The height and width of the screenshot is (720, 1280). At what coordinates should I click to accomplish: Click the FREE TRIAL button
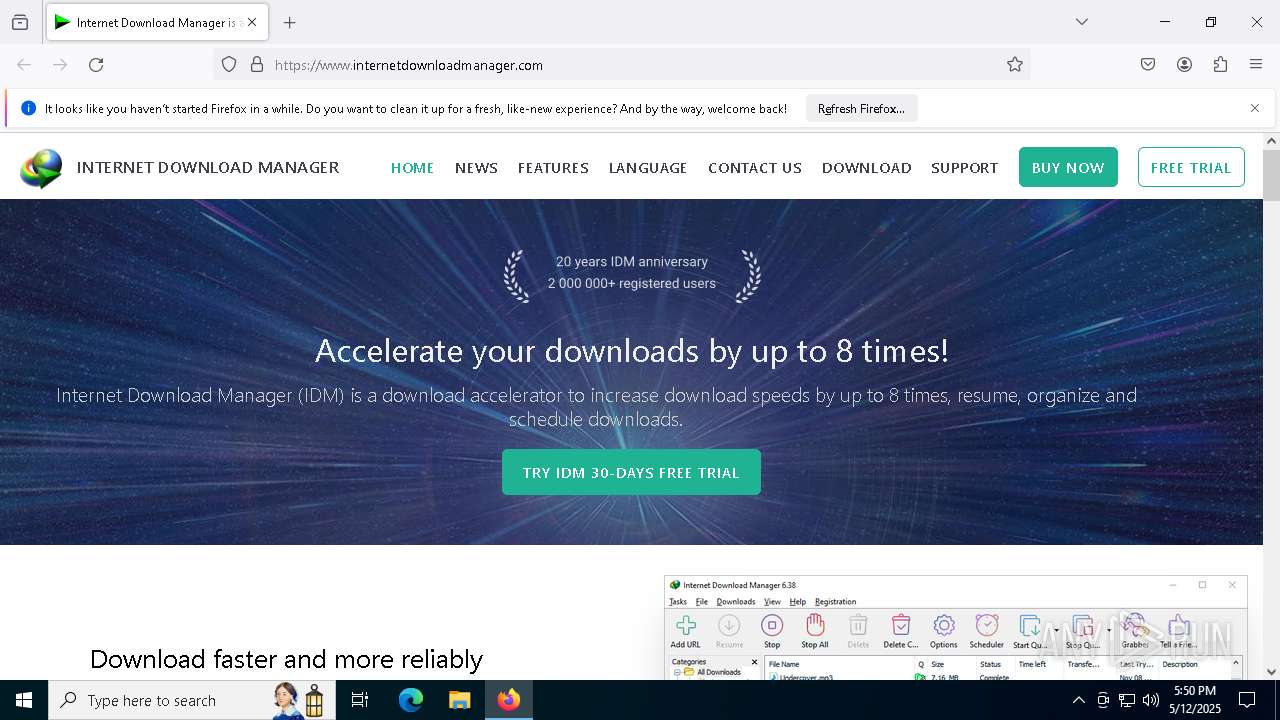[1191, 167]
